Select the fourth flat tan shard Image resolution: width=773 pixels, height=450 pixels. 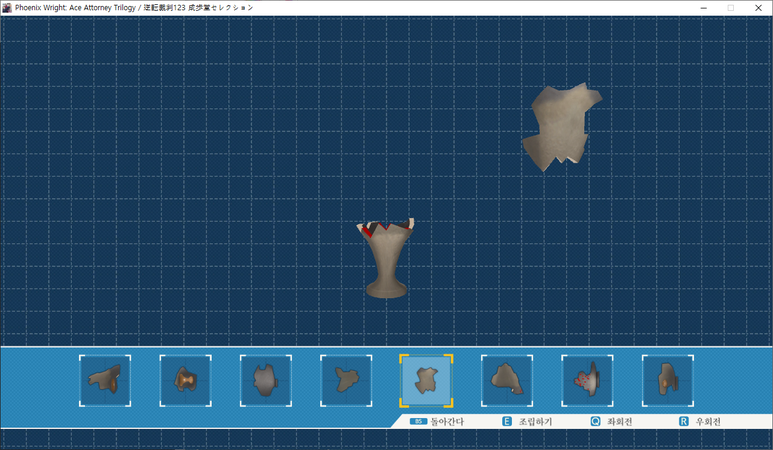tap(346, 381)
